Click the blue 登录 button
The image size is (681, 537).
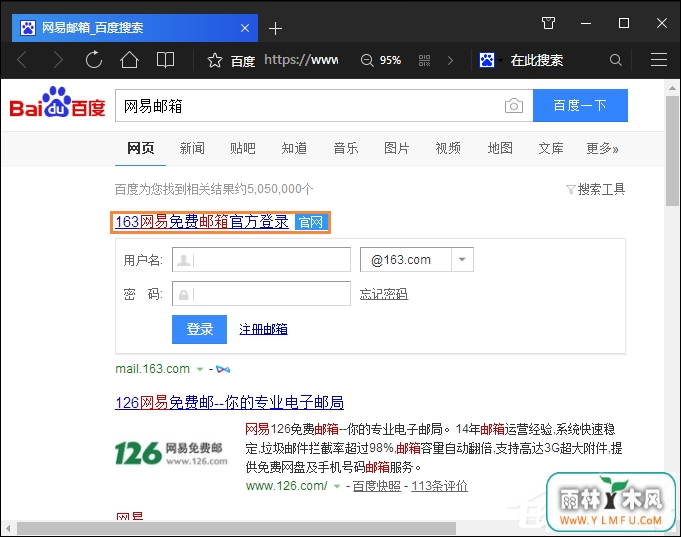click(x=199, y=329)
